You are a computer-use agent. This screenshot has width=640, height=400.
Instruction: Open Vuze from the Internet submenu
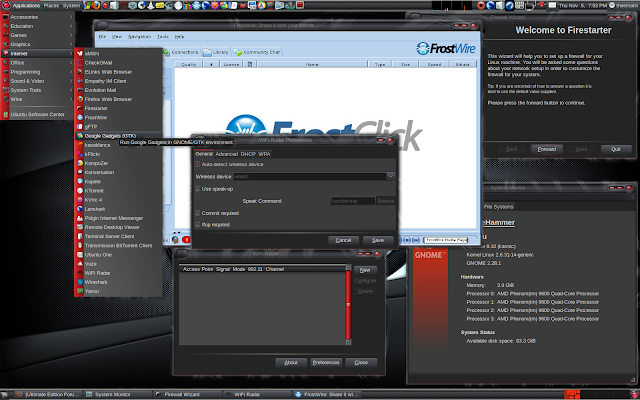118,264
